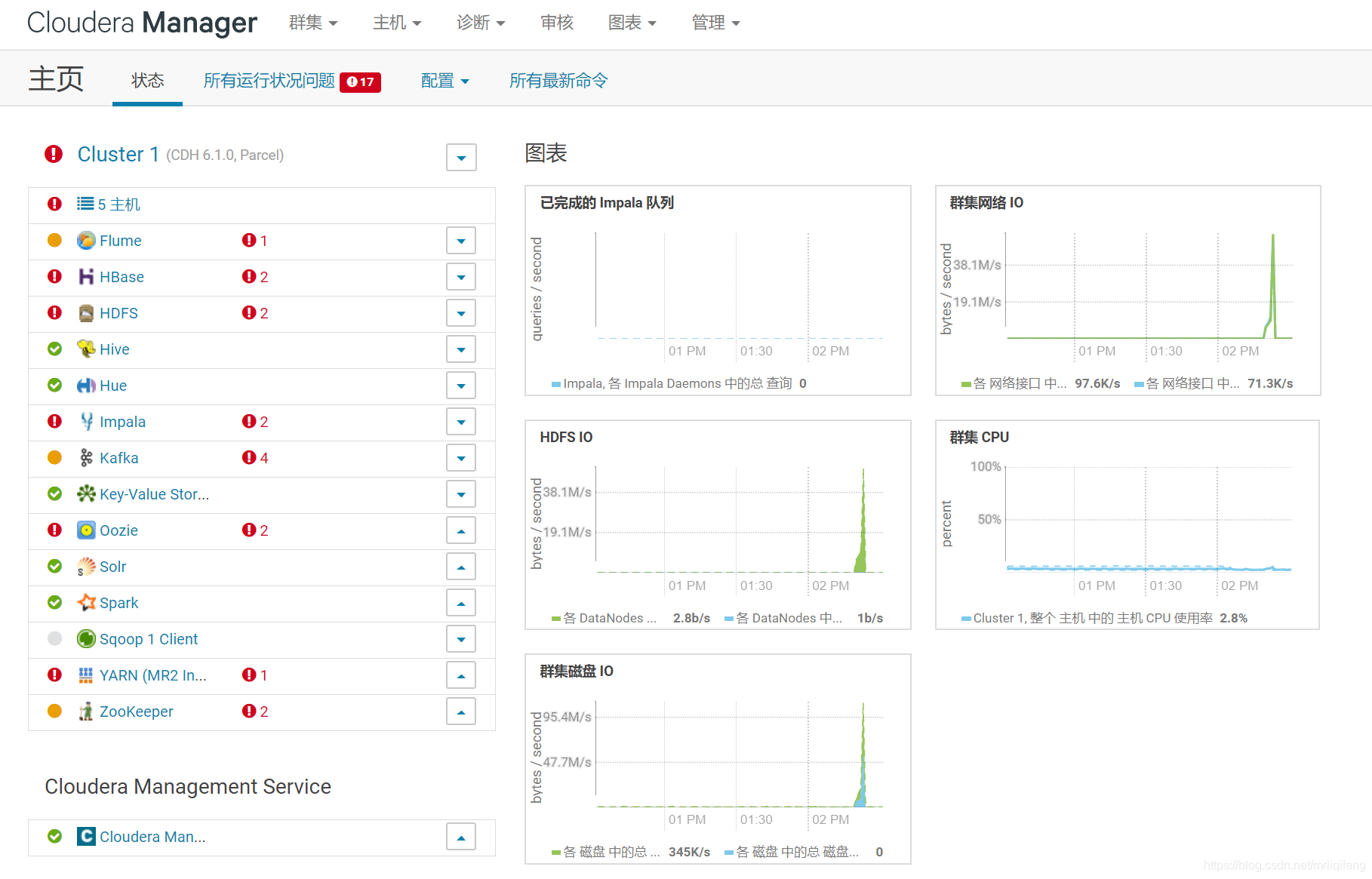The image size is (1372, 879).
Task: Open HDFS IO chart title
Action: click(x=566, y=438)
